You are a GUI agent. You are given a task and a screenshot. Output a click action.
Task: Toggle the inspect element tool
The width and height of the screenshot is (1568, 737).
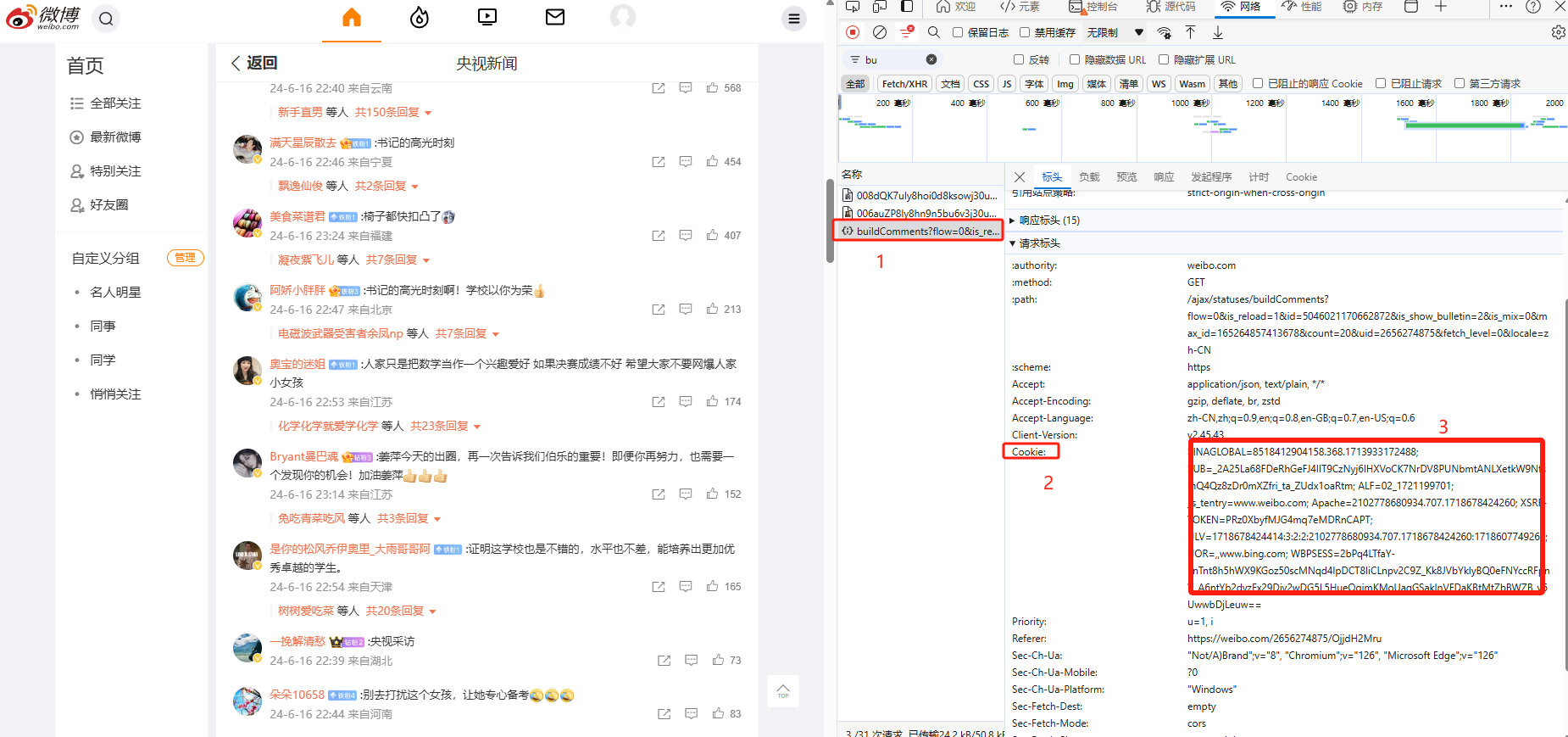(x=853, y=7)
